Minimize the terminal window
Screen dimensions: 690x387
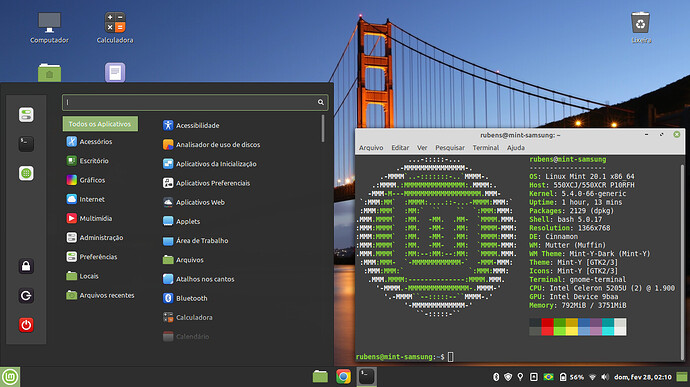pos(646,134)
